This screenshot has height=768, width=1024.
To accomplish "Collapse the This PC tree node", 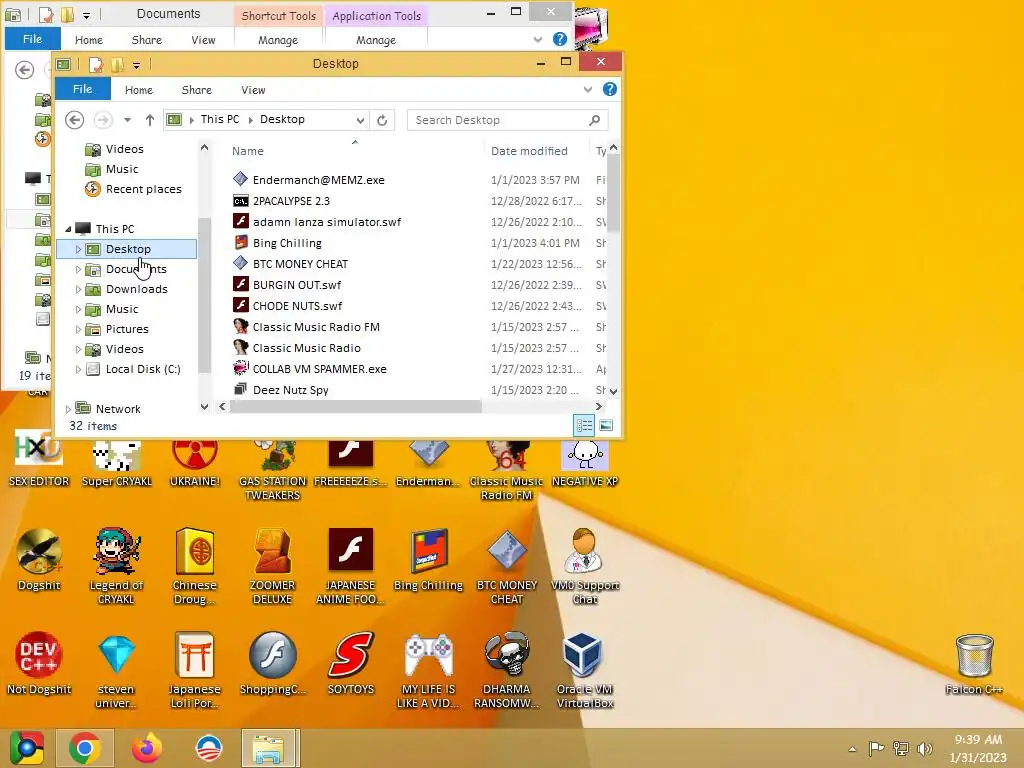I will point(68,229).
